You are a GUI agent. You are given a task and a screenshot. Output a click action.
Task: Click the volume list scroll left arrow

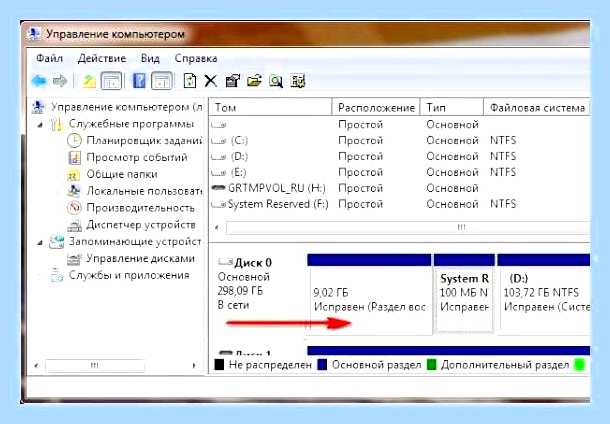pyautogui.click(x=217, y=227)
